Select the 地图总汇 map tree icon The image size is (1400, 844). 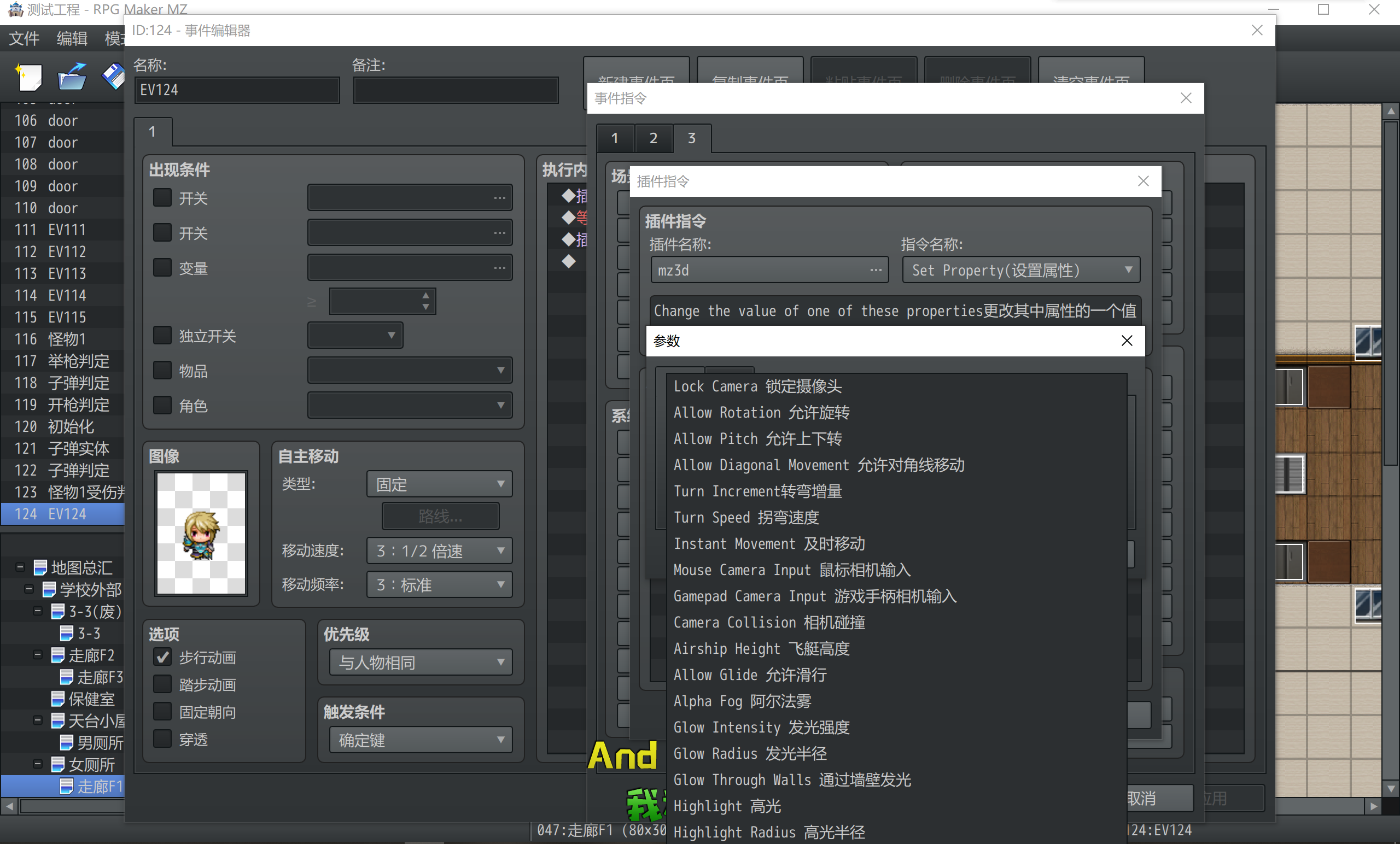[40, 567]
